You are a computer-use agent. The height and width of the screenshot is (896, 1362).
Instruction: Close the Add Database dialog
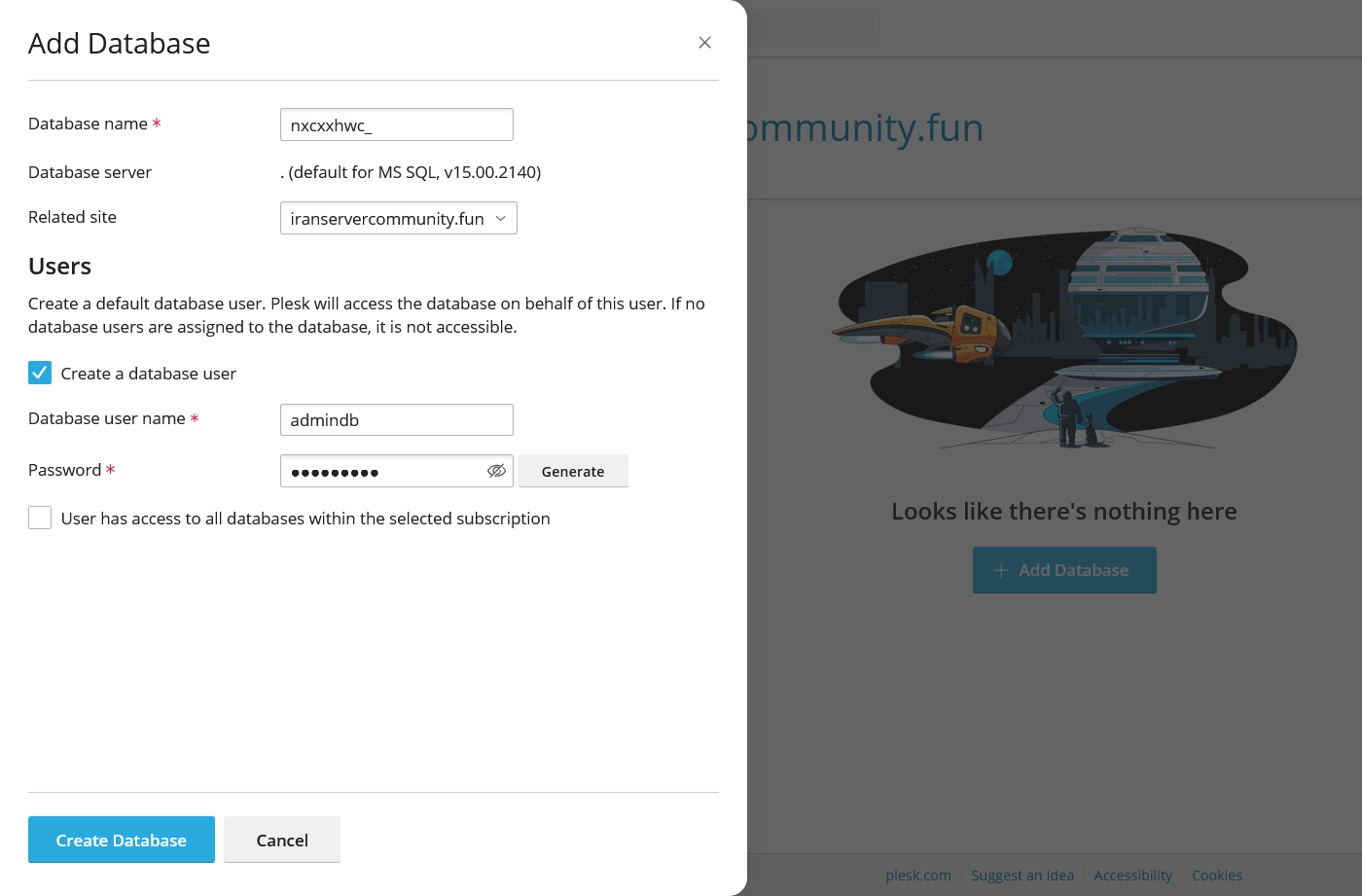click(705, 43)
